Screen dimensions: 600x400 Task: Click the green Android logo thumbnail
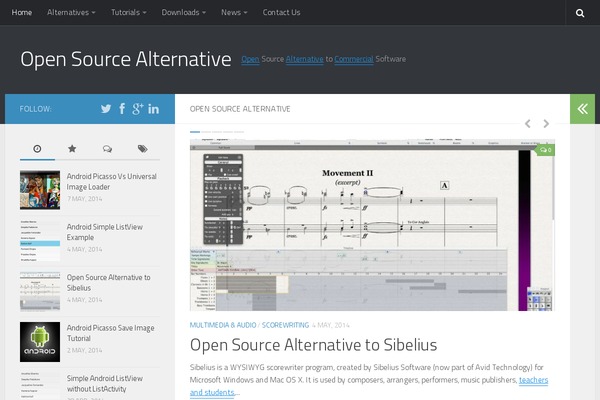coord(40,341)
